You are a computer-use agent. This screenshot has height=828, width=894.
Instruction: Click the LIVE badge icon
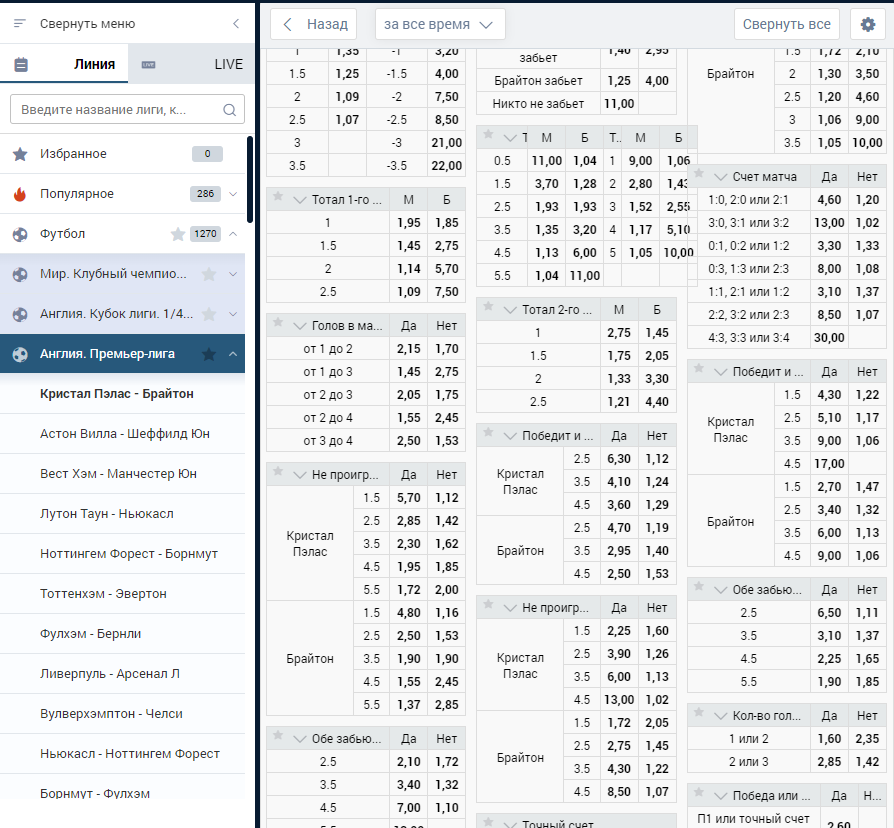tap(148, 64)
